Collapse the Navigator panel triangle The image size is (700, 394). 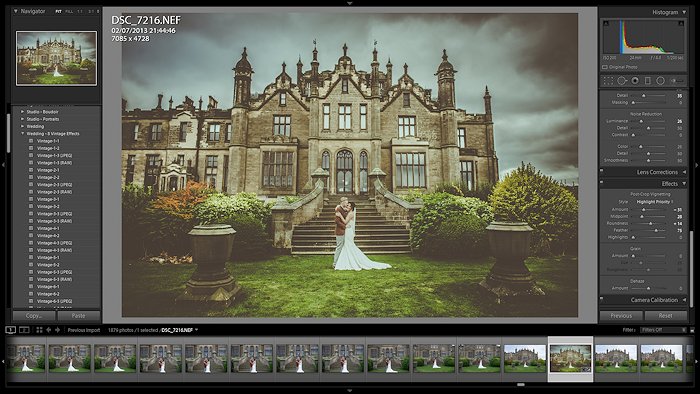(x=16, y=11)
